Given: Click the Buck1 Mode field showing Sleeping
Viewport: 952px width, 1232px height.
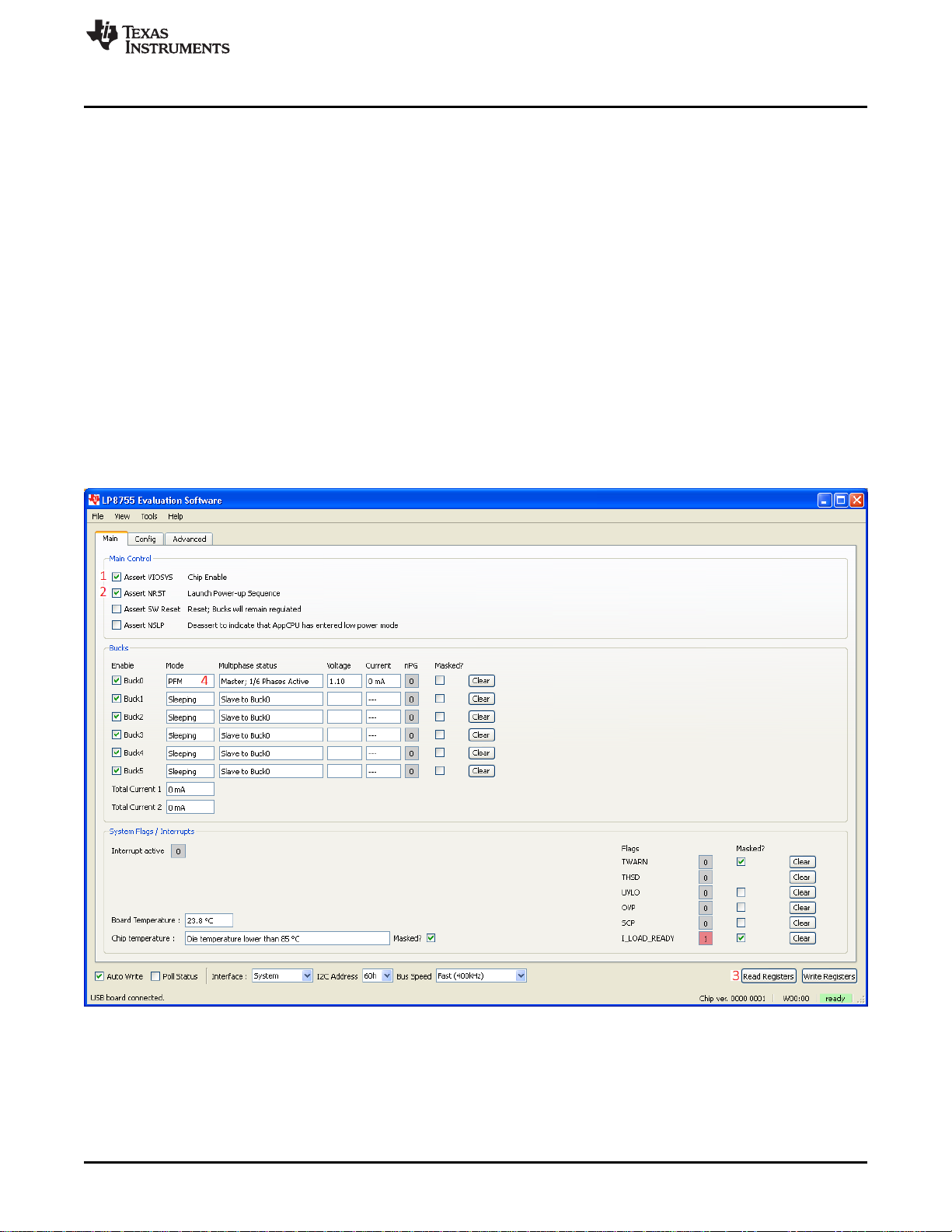Looking at the screenshot, I should tap(190, 699).
